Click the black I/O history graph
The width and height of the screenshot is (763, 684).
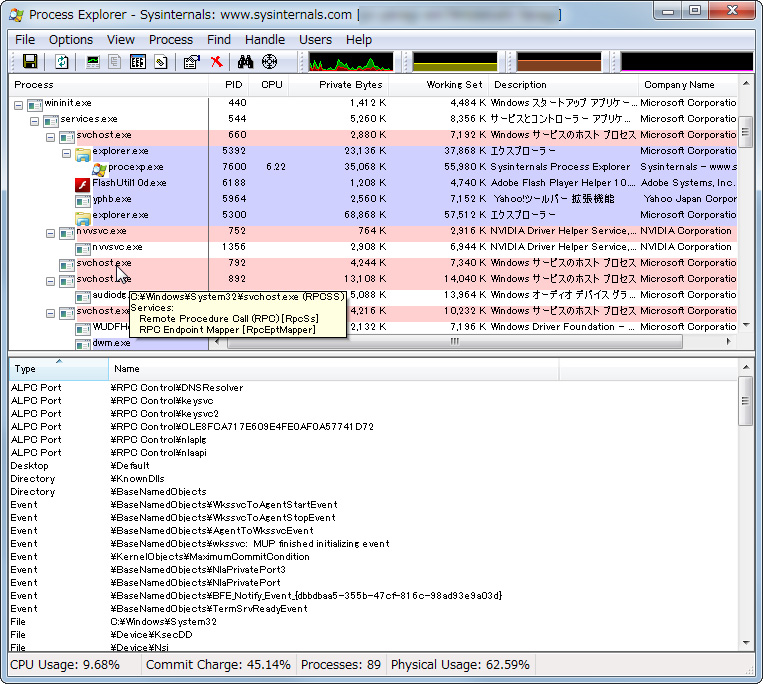(687, 62)
